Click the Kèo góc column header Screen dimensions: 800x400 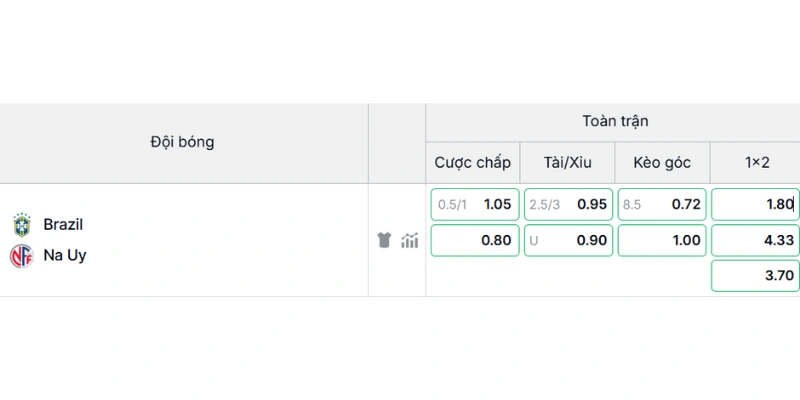[x=662, y=163]
